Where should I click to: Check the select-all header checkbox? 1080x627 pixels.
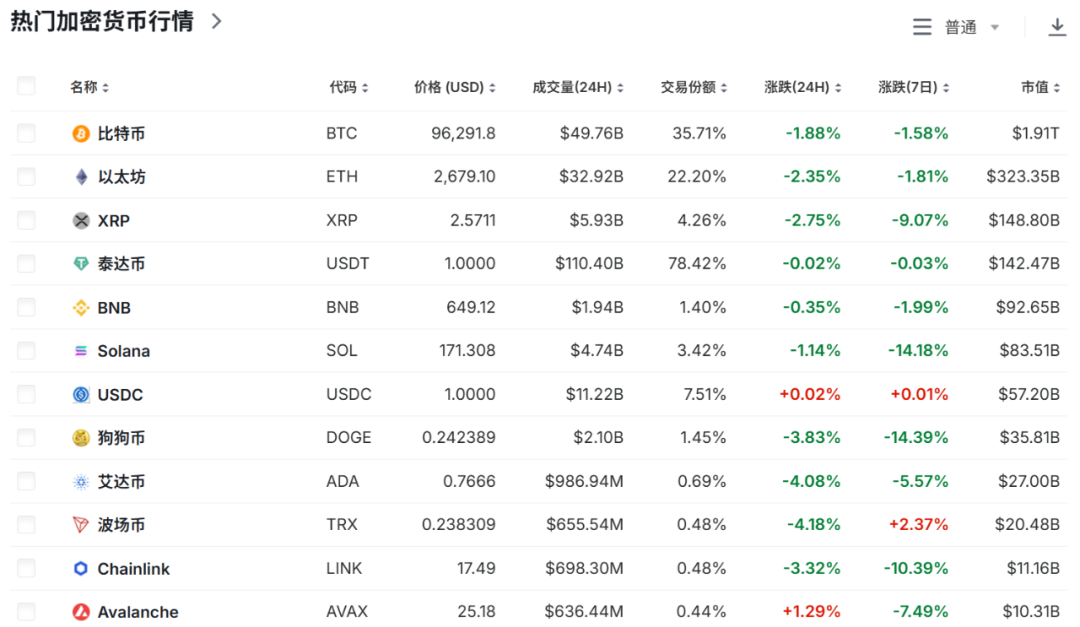26,86
